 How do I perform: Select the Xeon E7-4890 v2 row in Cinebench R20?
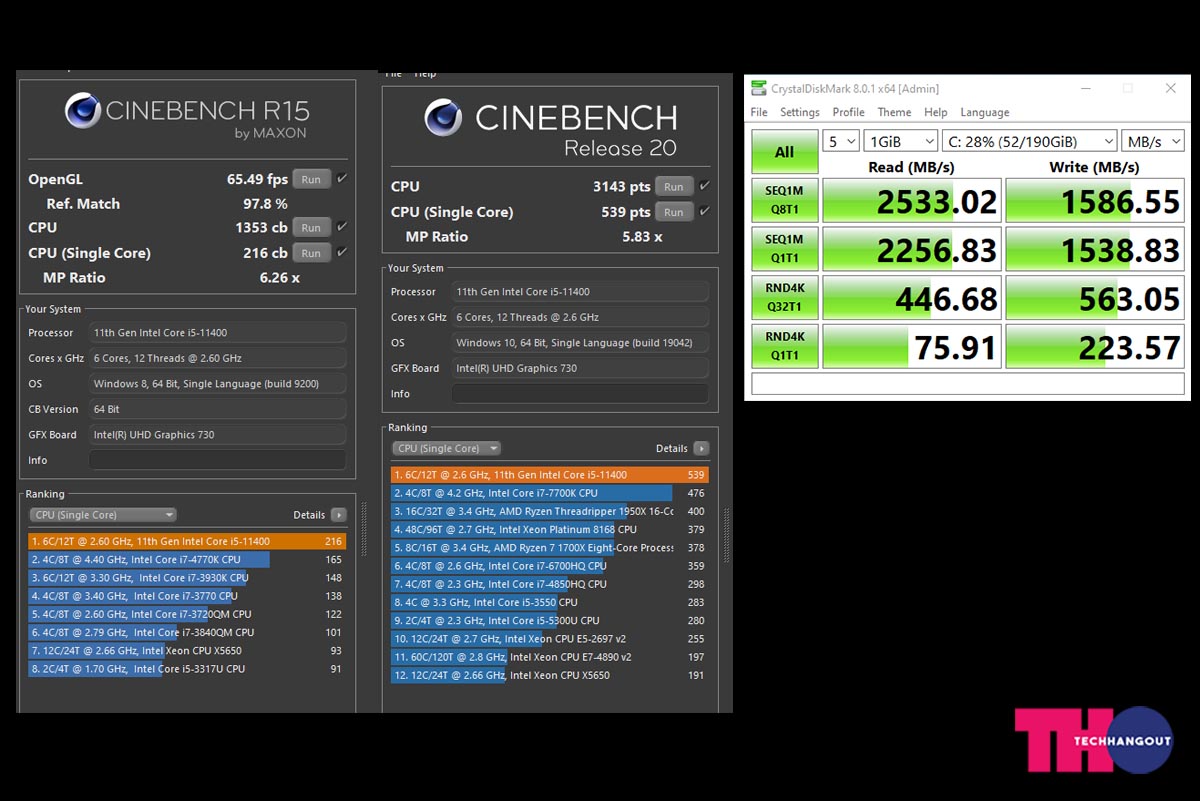550,657
